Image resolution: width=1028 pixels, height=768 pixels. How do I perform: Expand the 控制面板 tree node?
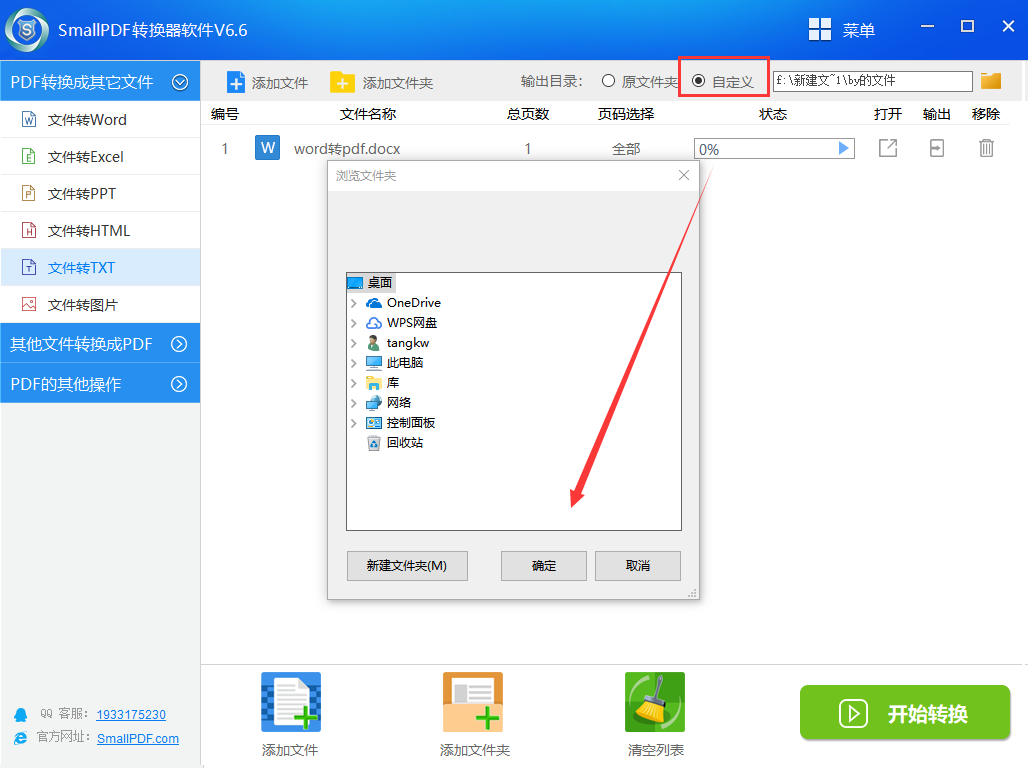pyautogui.click(x=353, y=423)
